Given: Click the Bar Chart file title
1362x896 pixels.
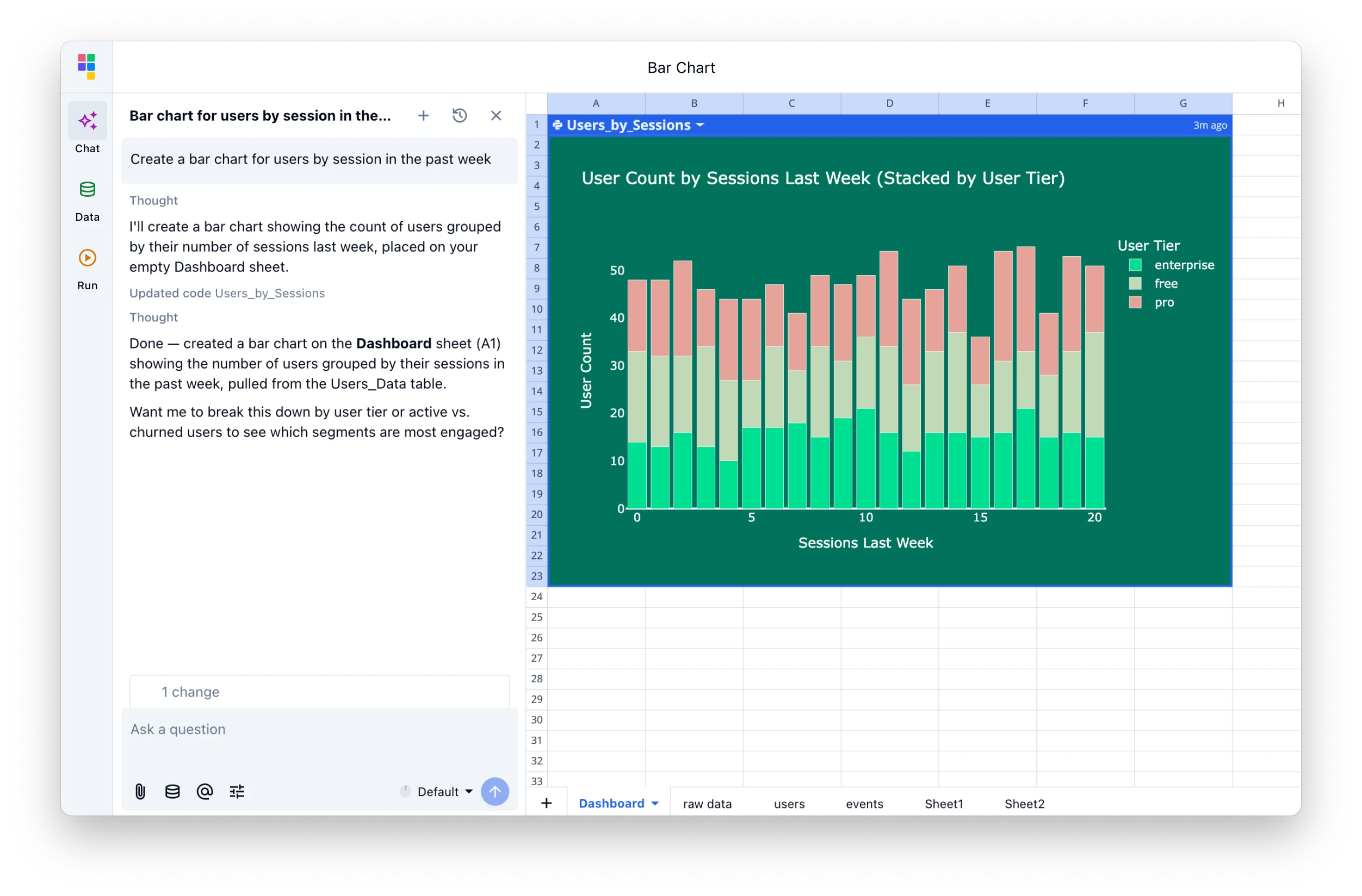Looking at the screenshot, I should [681, 67].
